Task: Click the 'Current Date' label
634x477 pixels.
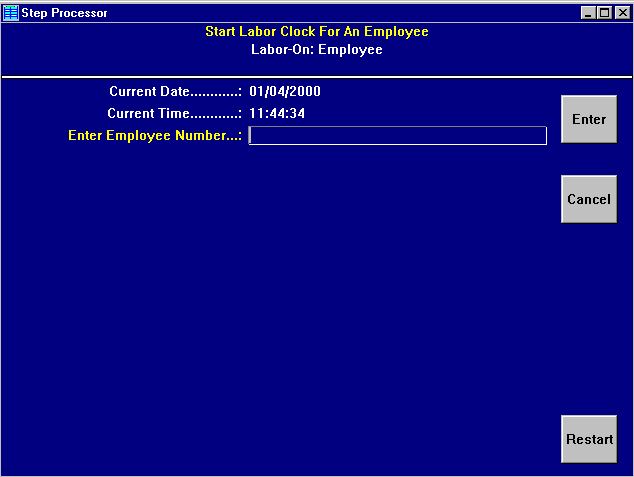Action: (175, 92)
